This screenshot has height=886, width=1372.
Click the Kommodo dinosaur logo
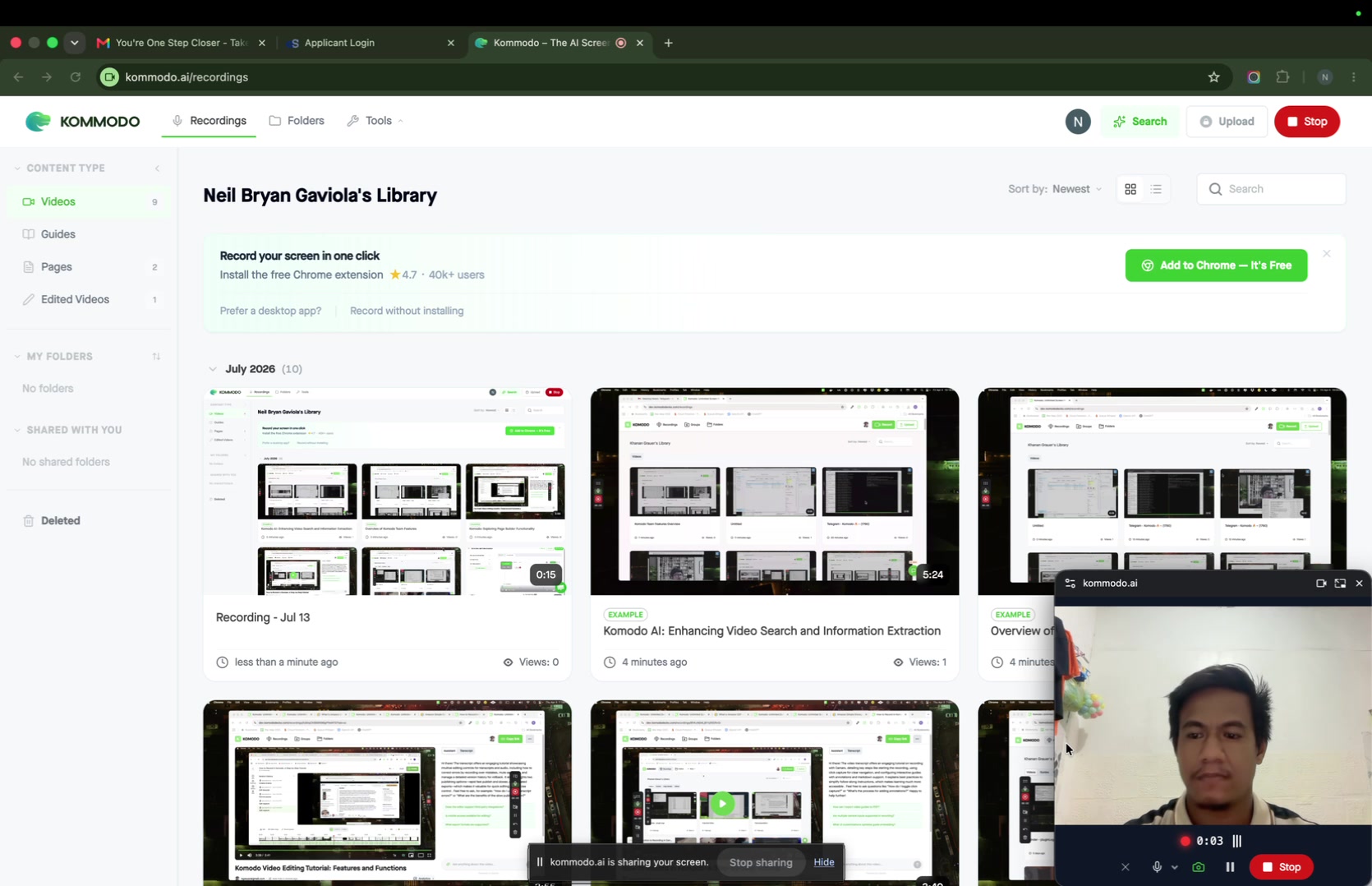click(x=38, y=122)
